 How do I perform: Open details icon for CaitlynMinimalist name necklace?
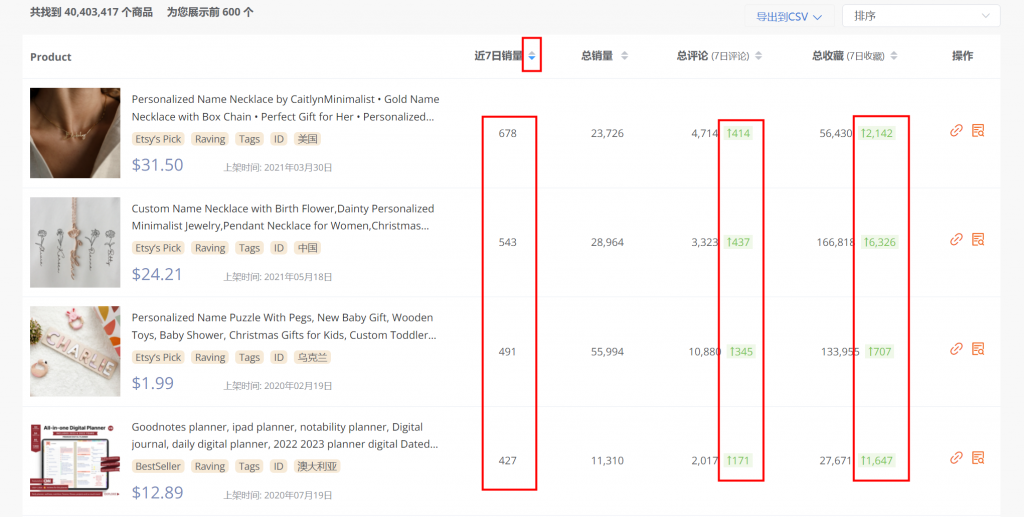coord(978,131)
